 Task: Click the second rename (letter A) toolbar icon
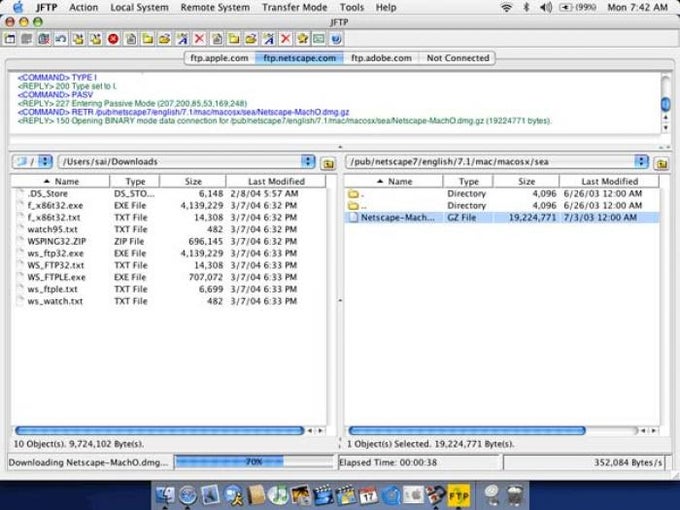point(268,39)
